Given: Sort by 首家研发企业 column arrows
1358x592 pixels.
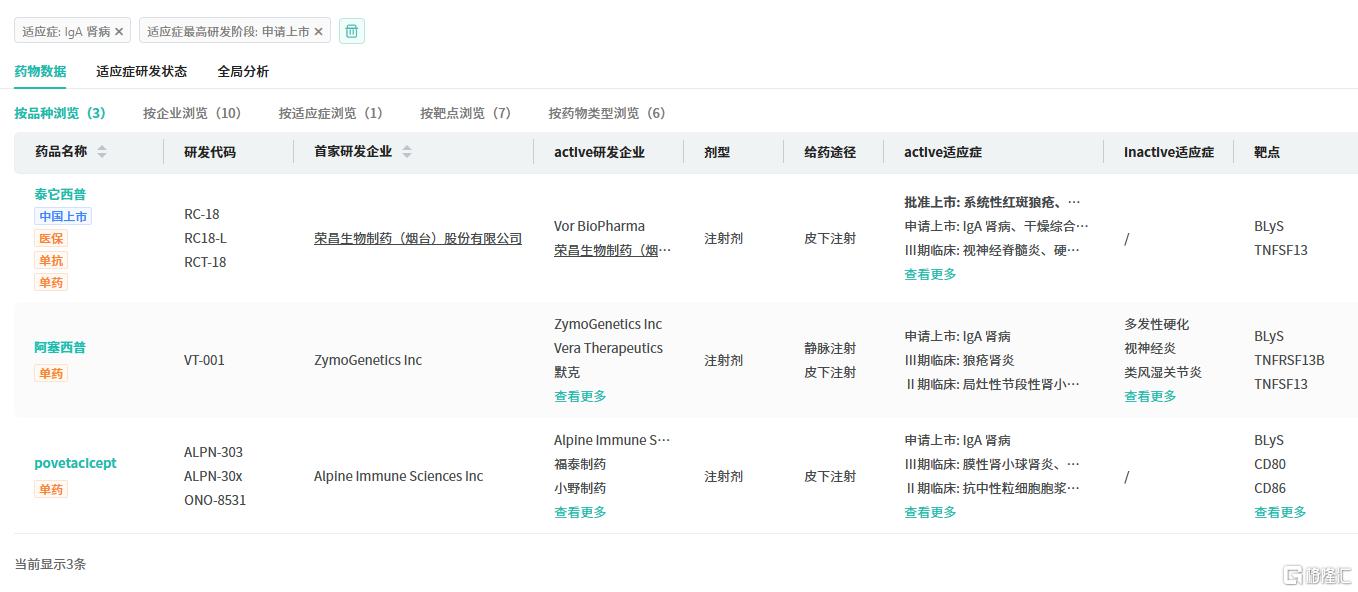Looking at the screenshot, I should point(407,152).
